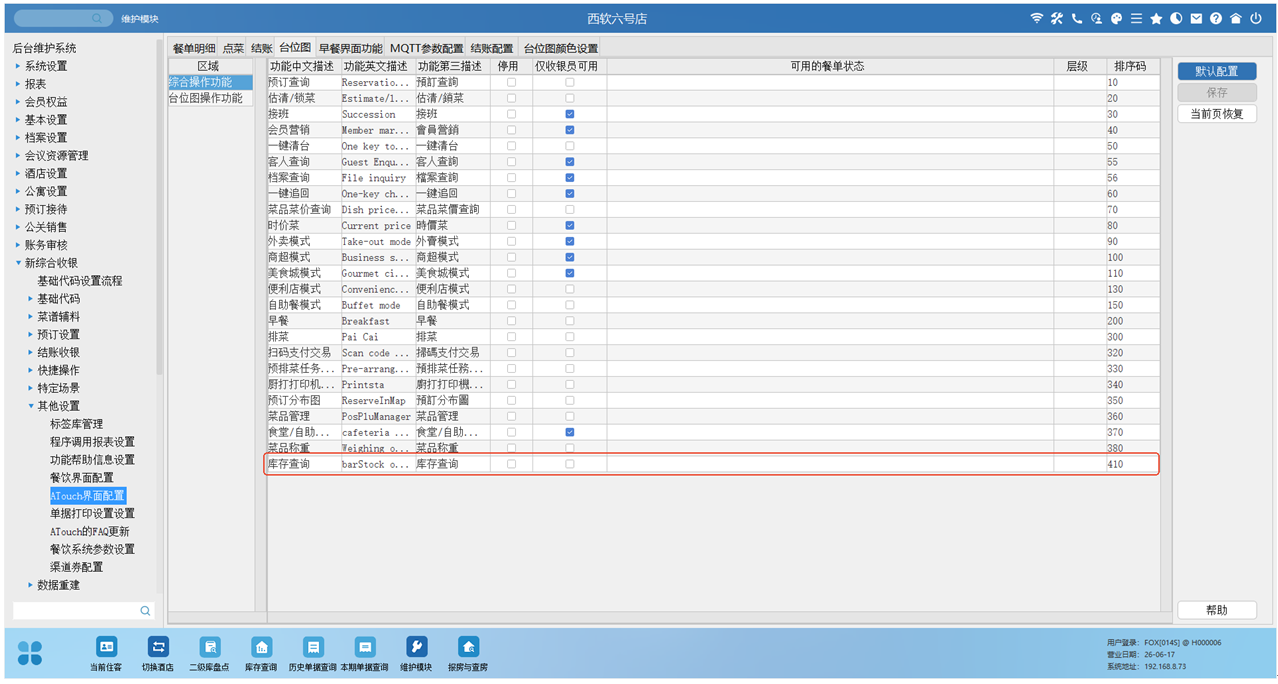The image size is (1278, 684).
Task: Open 当前住客 icon in bottom bar
Action: [x=106, y=646]
